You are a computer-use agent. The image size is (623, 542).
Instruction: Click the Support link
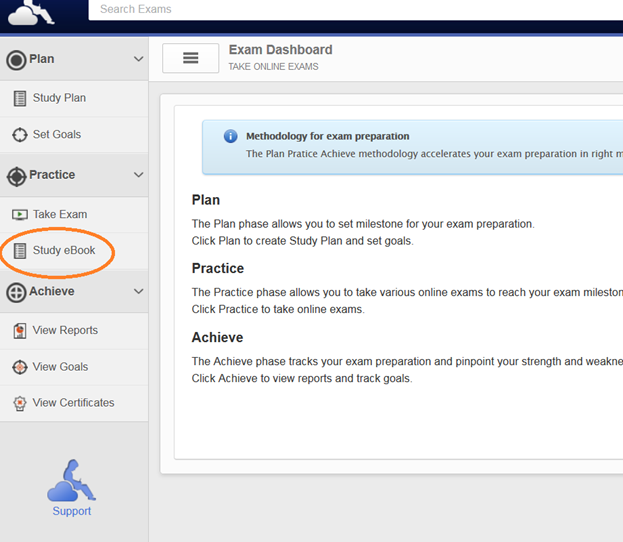(x=72, y=511)
